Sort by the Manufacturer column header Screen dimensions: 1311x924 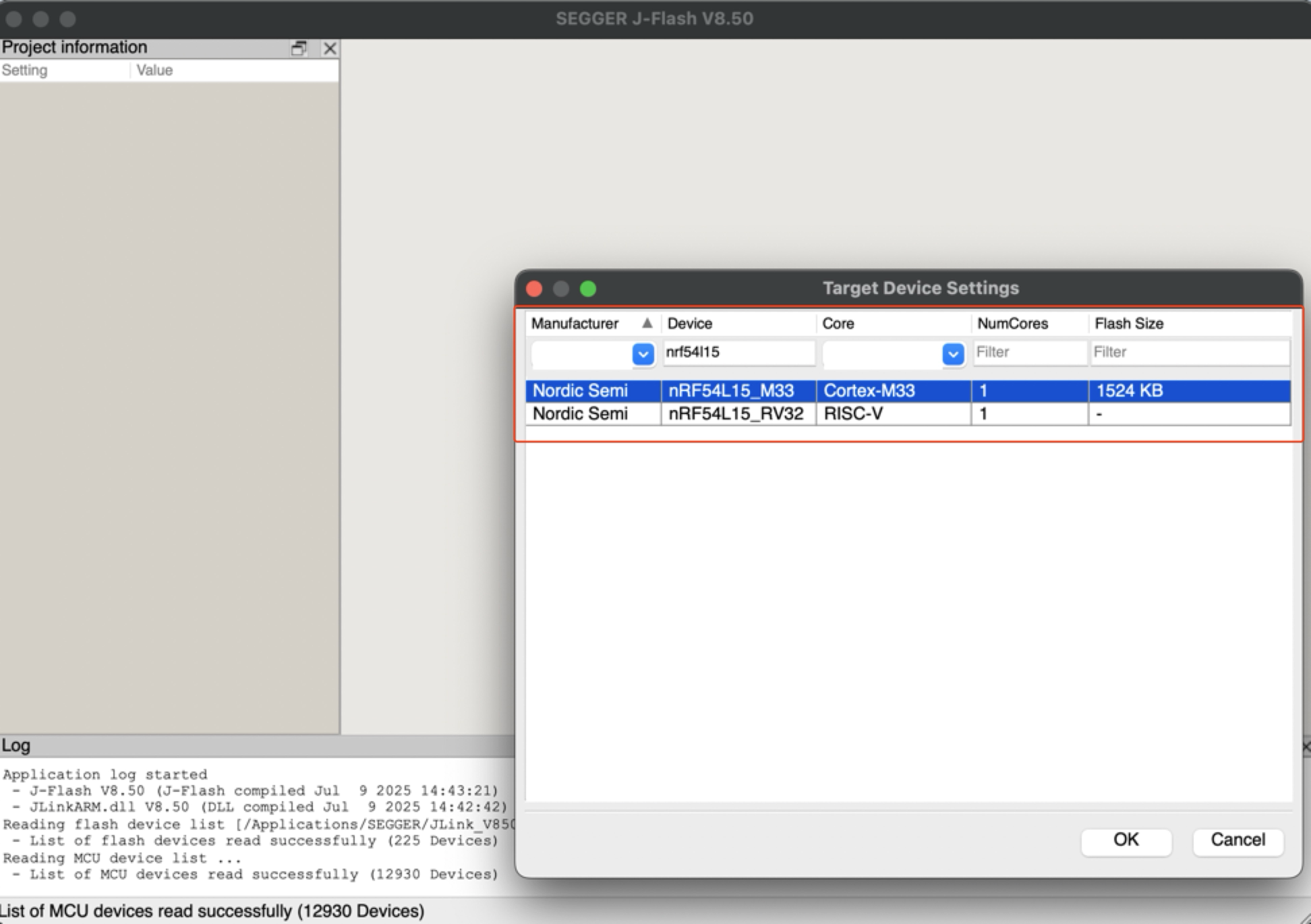(x=593, y=324)
